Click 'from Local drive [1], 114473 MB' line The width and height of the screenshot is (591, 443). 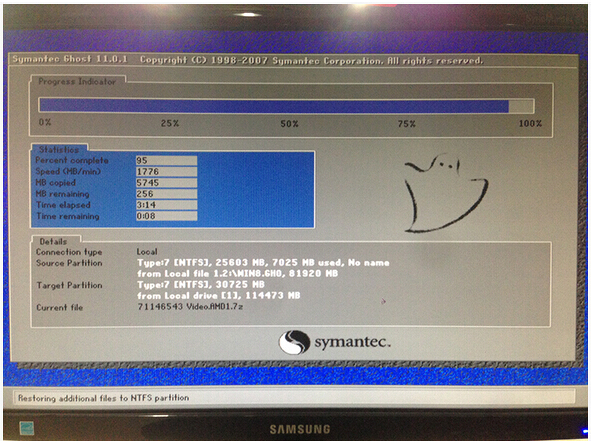tap(219, 295)
